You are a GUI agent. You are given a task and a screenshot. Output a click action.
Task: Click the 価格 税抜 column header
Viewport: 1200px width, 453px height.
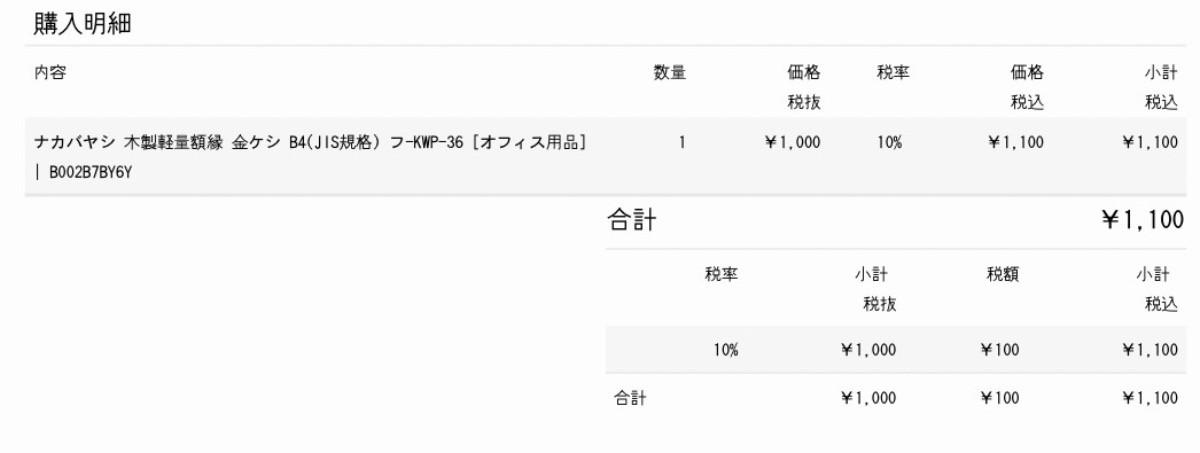804,86
